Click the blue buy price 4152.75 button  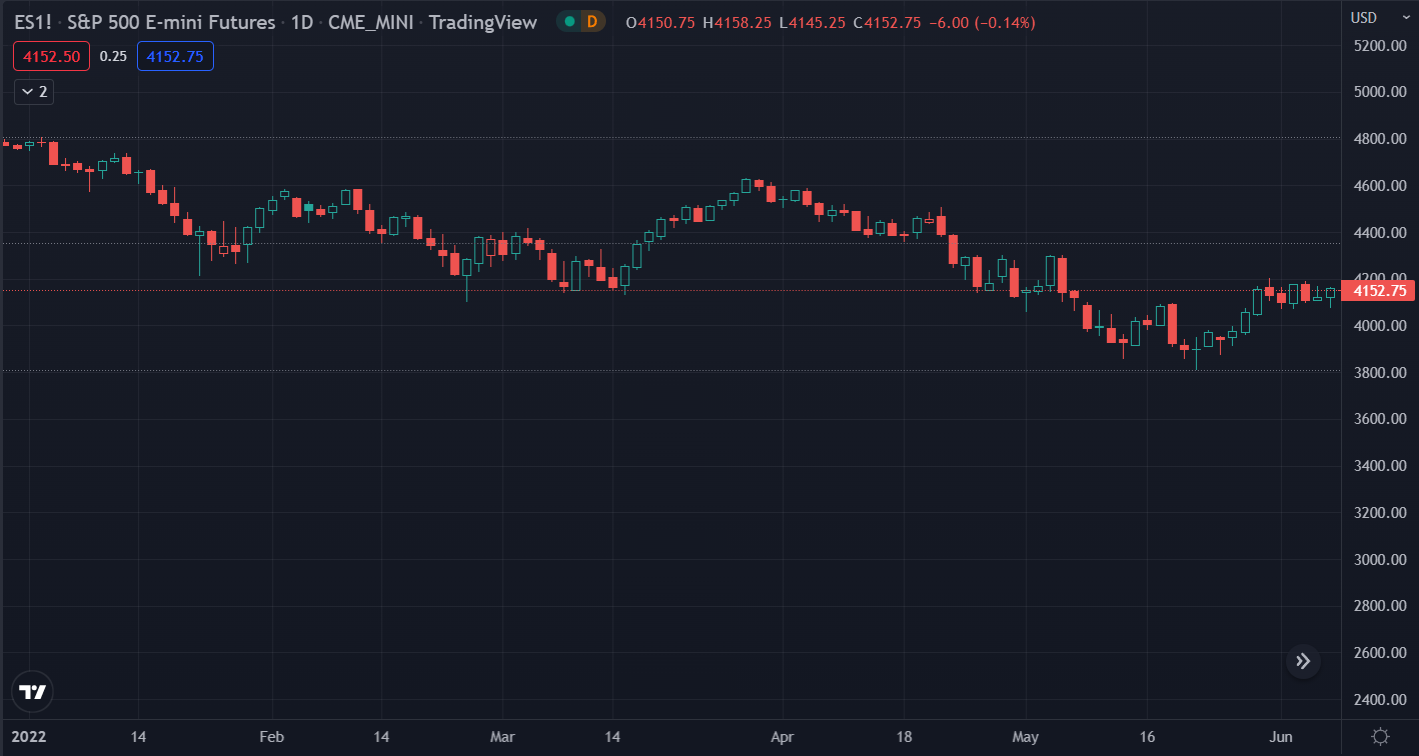175,57
